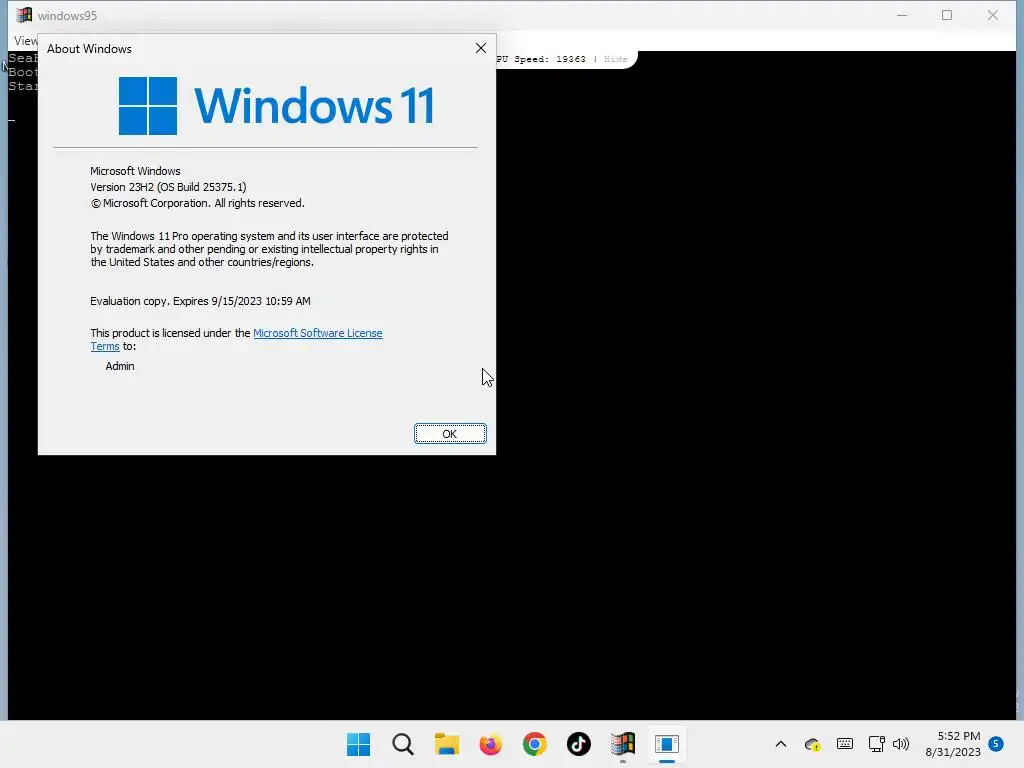Viewport: 1024px width, 768px height.
Task: Open taskbar Search
Action: point(402,744)
